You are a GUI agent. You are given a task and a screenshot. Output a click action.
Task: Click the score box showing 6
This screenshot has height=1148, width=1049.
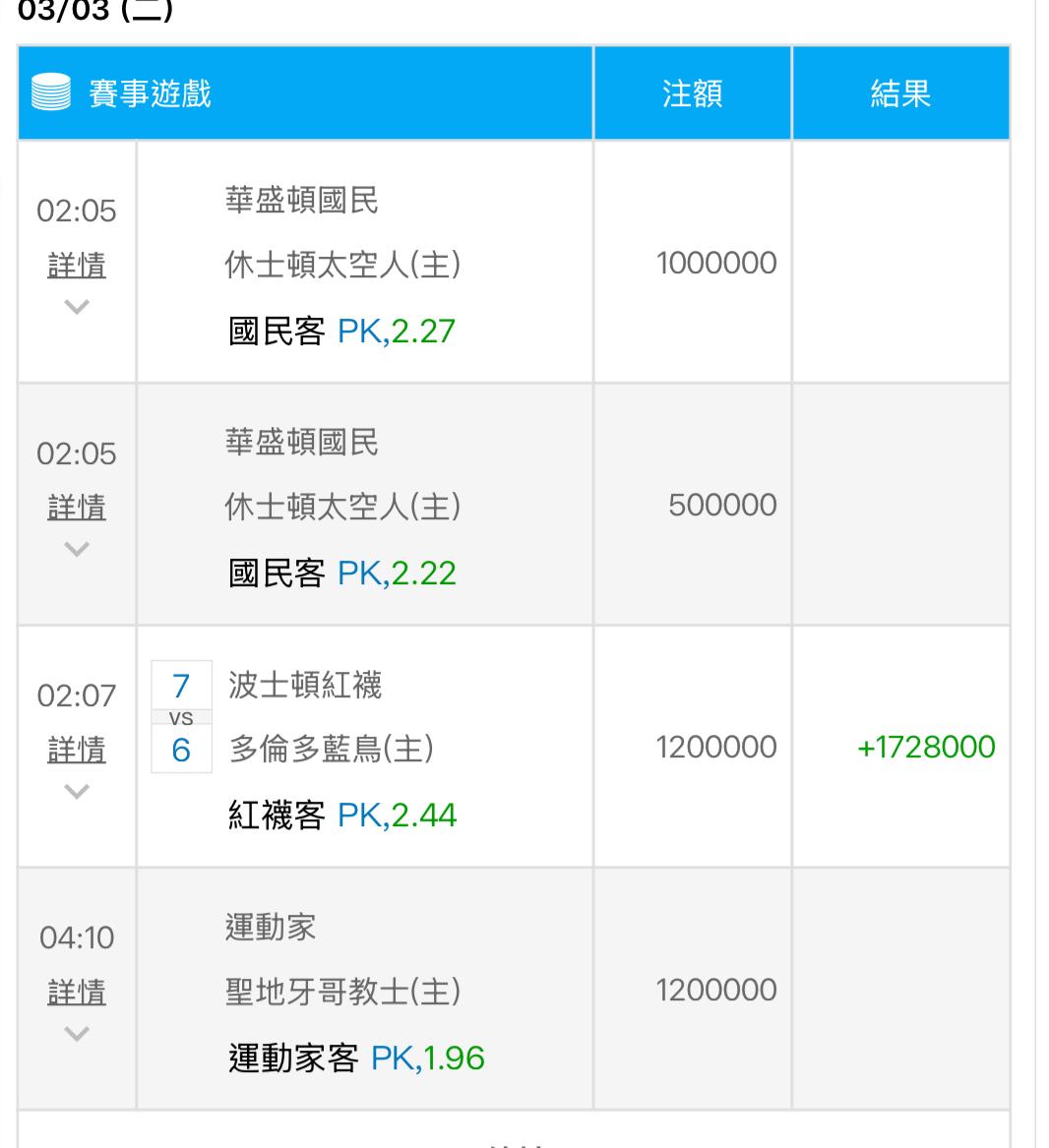click(181, 751)
